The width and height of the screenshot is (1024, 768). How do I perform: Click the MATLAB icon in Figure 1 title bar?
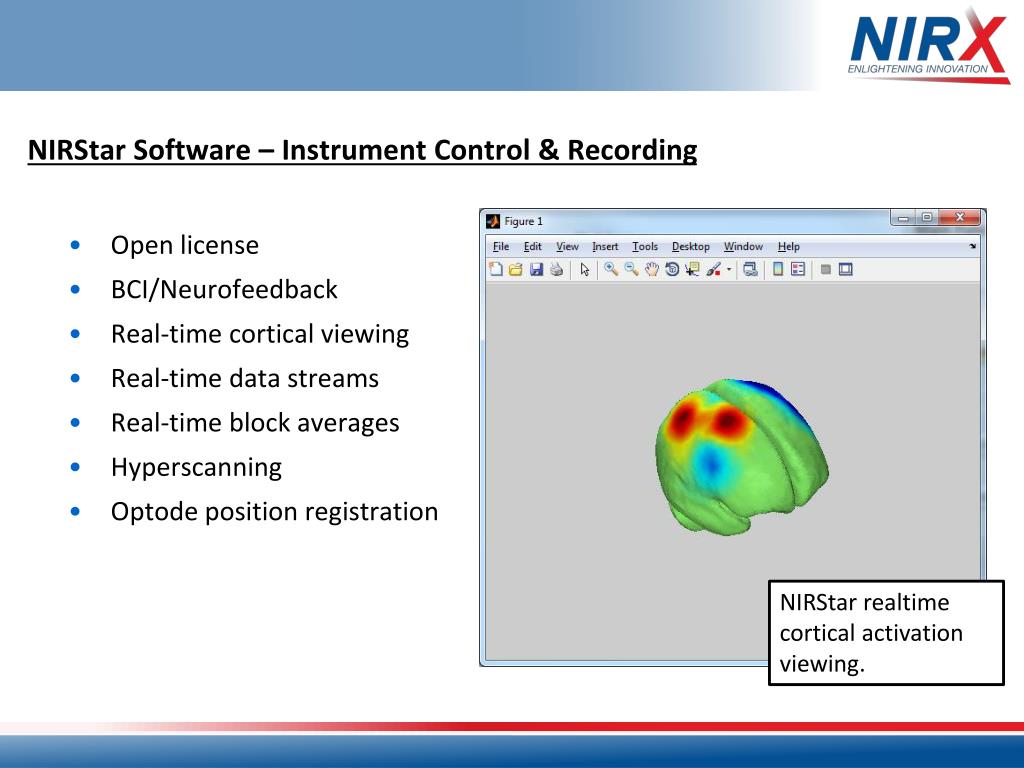[493, 221]
